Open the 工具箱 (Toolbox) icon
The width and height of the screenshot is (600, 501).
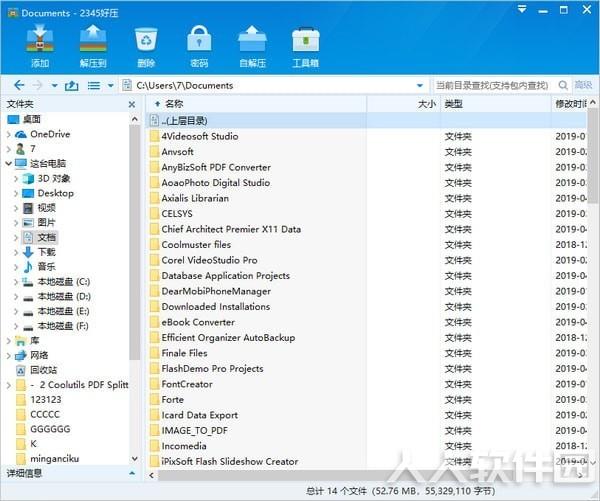tap(305, 46)
